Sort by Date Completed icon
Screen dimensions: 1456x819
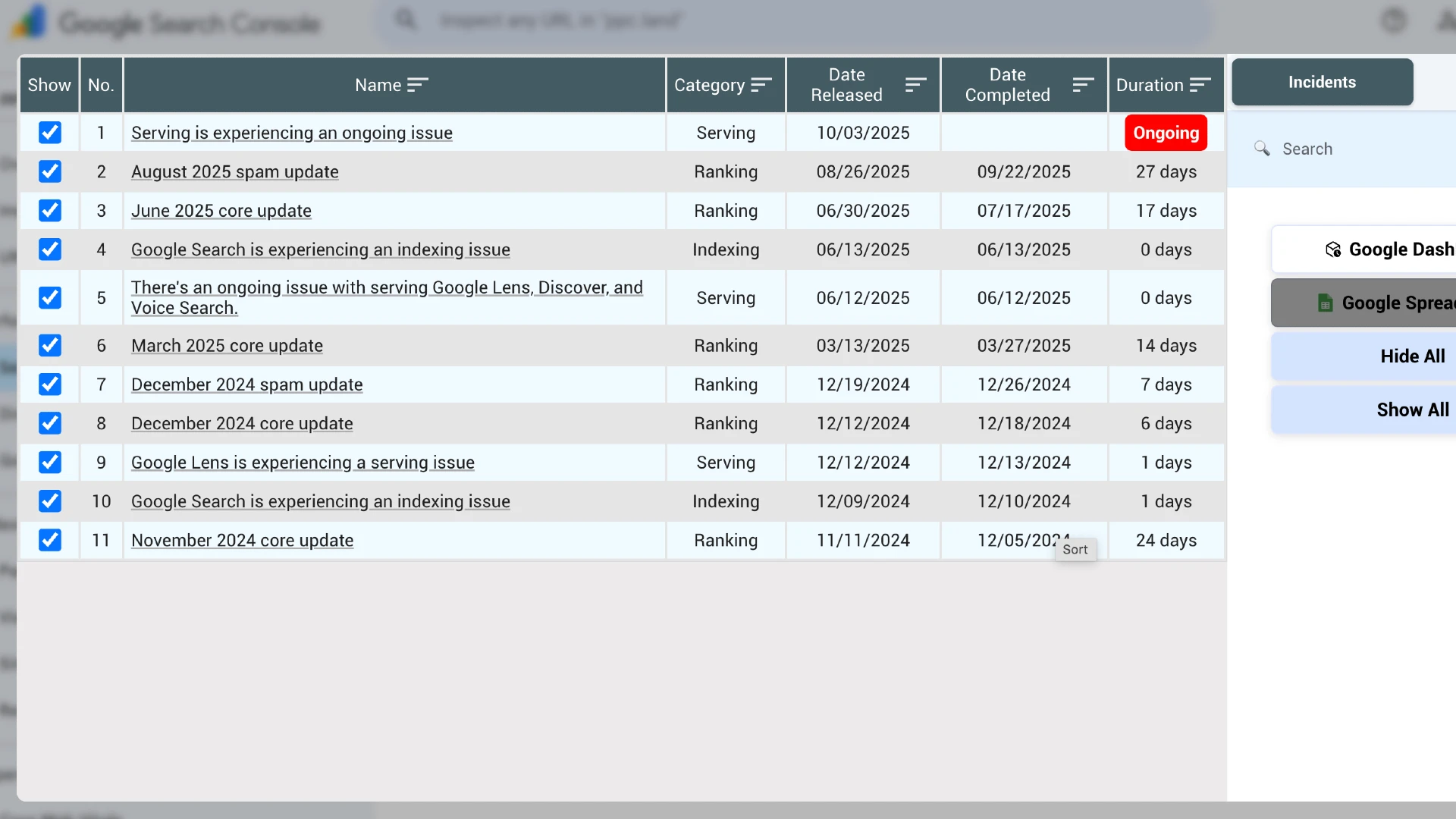[1083, 85]
